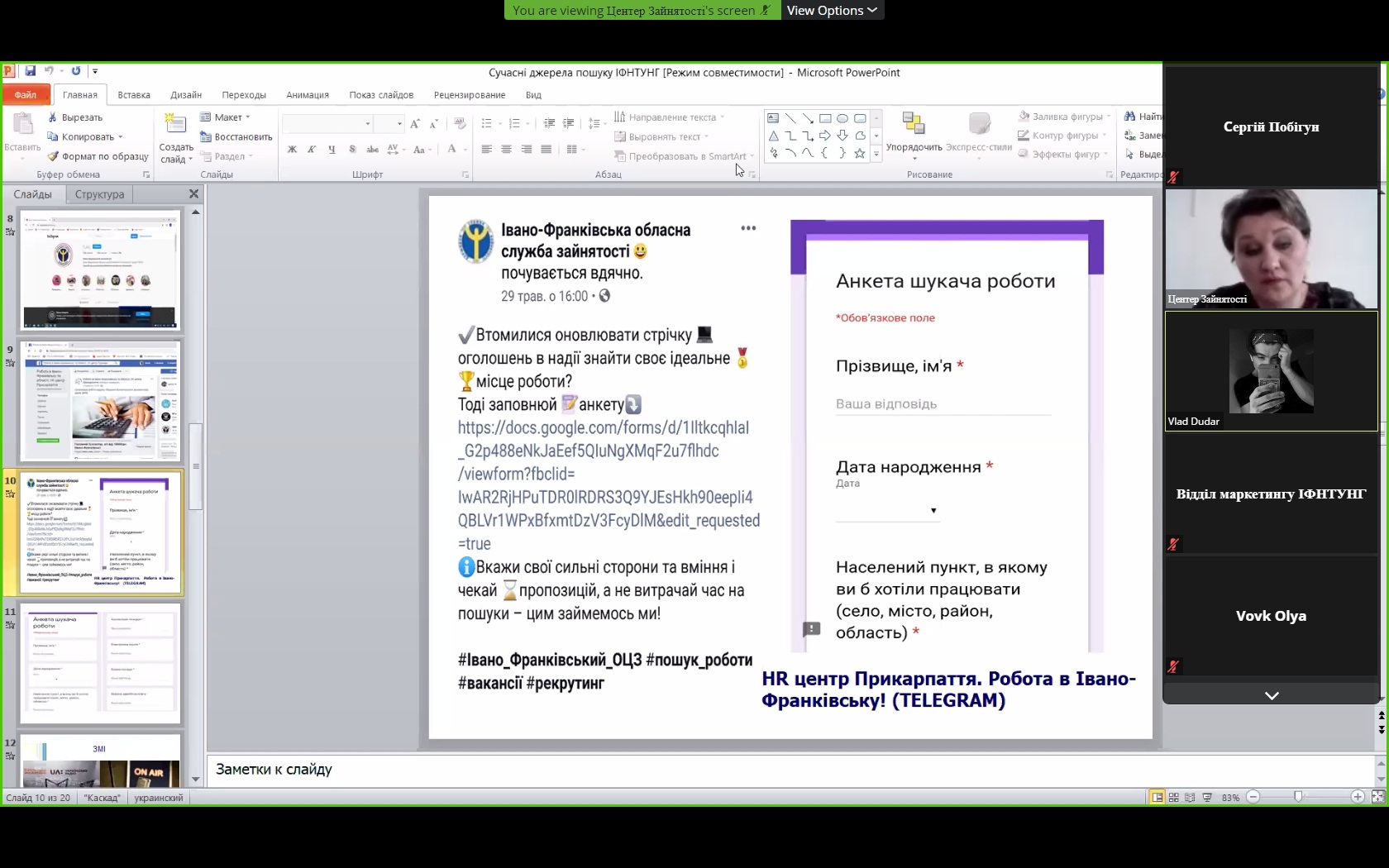The image size is (1389, 868).
Task: Click the Формат по образцу button
Action: 98,156
